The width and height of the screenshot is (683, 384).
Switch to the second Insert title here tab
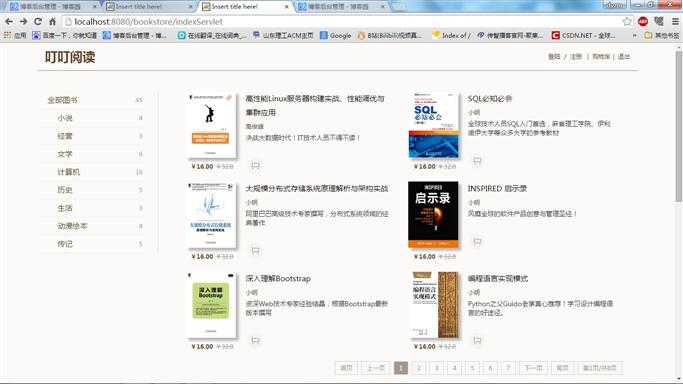[149, 7]
